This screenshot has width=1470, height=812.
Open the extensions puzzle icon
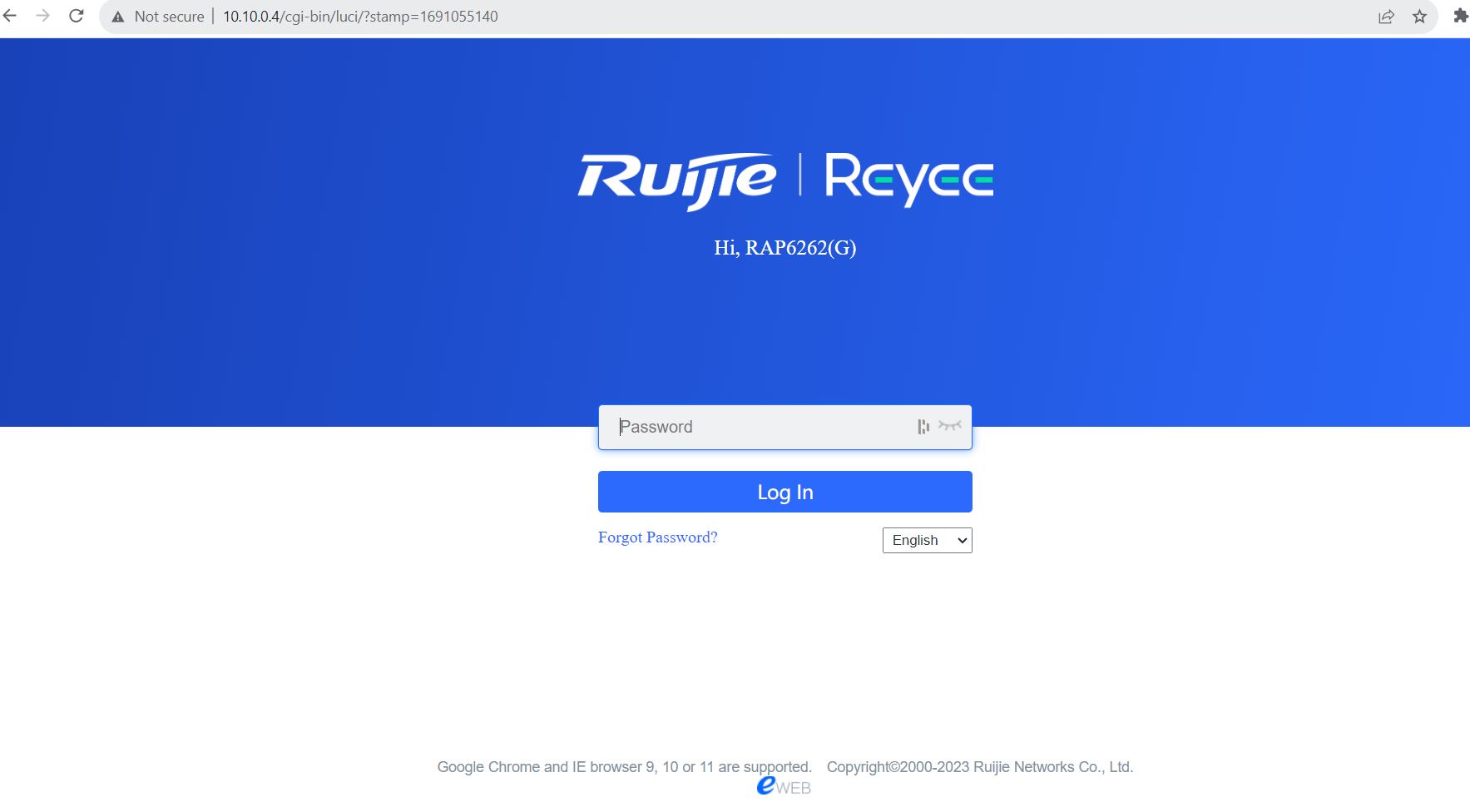[x=1460, y=16]
